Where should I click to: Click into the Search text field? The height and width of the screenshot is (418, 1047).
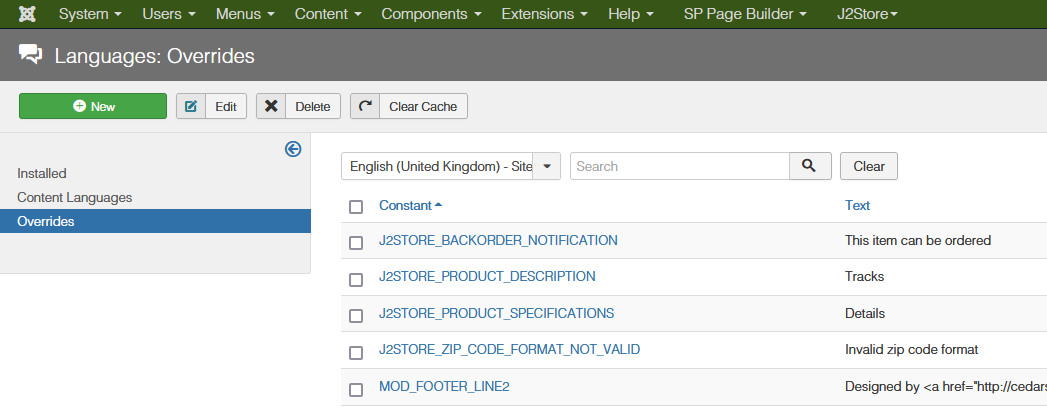point(680,166)
